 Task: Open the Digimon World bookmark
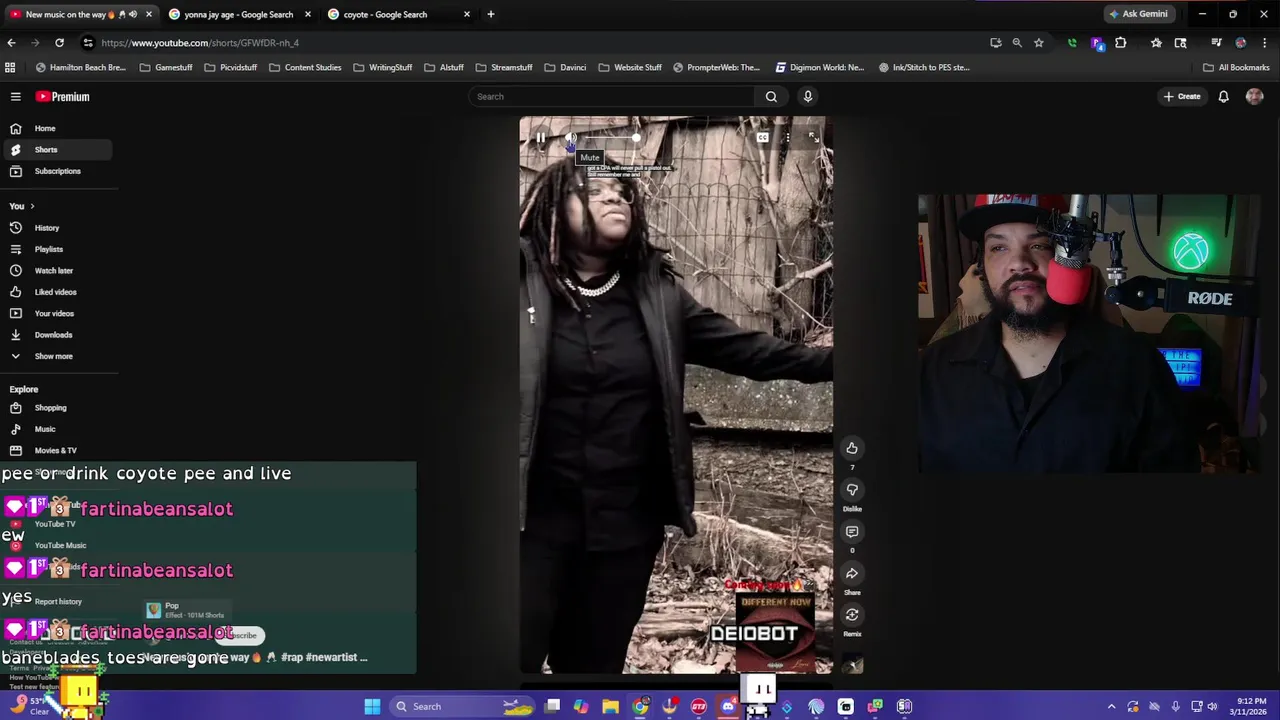coord(820,68)
